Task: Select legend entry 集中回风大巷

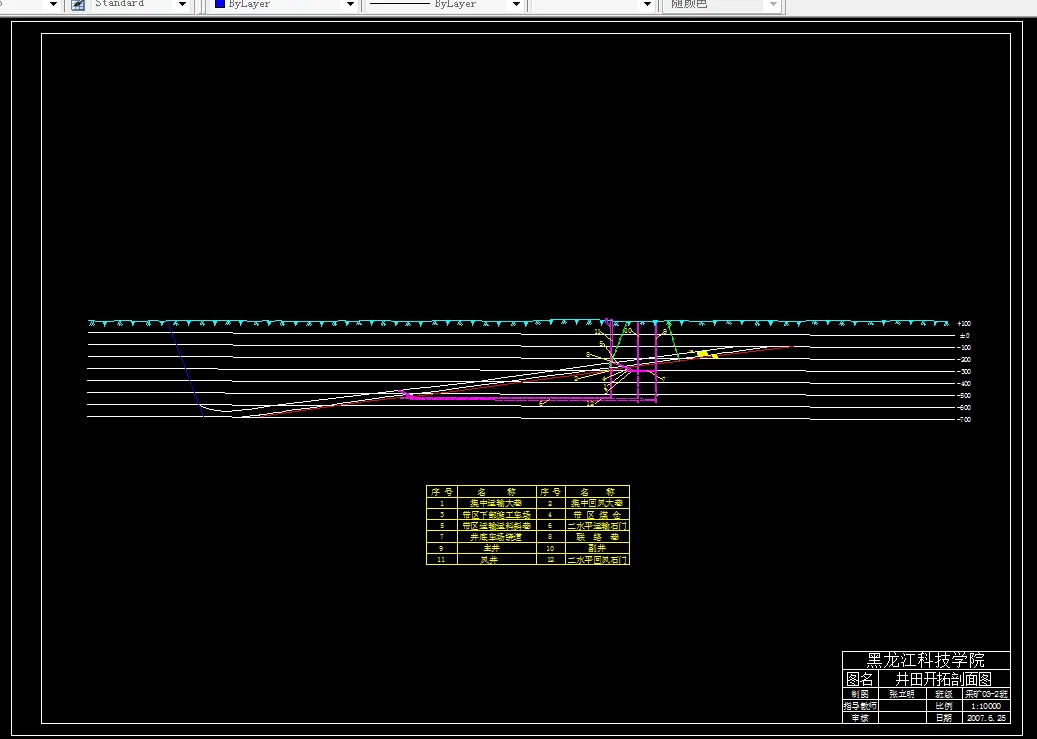Action: (597, 503)
